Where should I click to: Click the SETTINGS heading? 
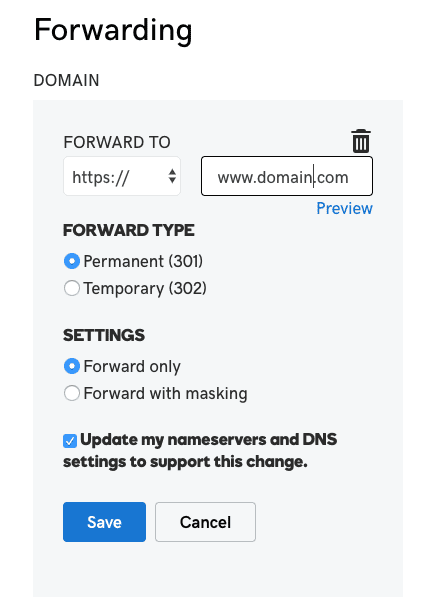point(104,335)
